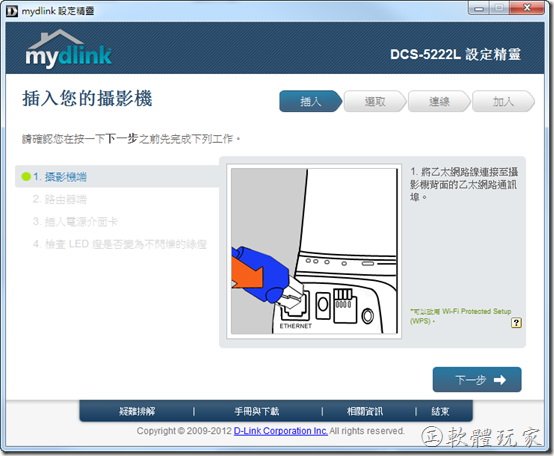This screenshot has height=456, width=554.
Task: Click the arrow icon on 下一步 button
Action: pos(500,380)
